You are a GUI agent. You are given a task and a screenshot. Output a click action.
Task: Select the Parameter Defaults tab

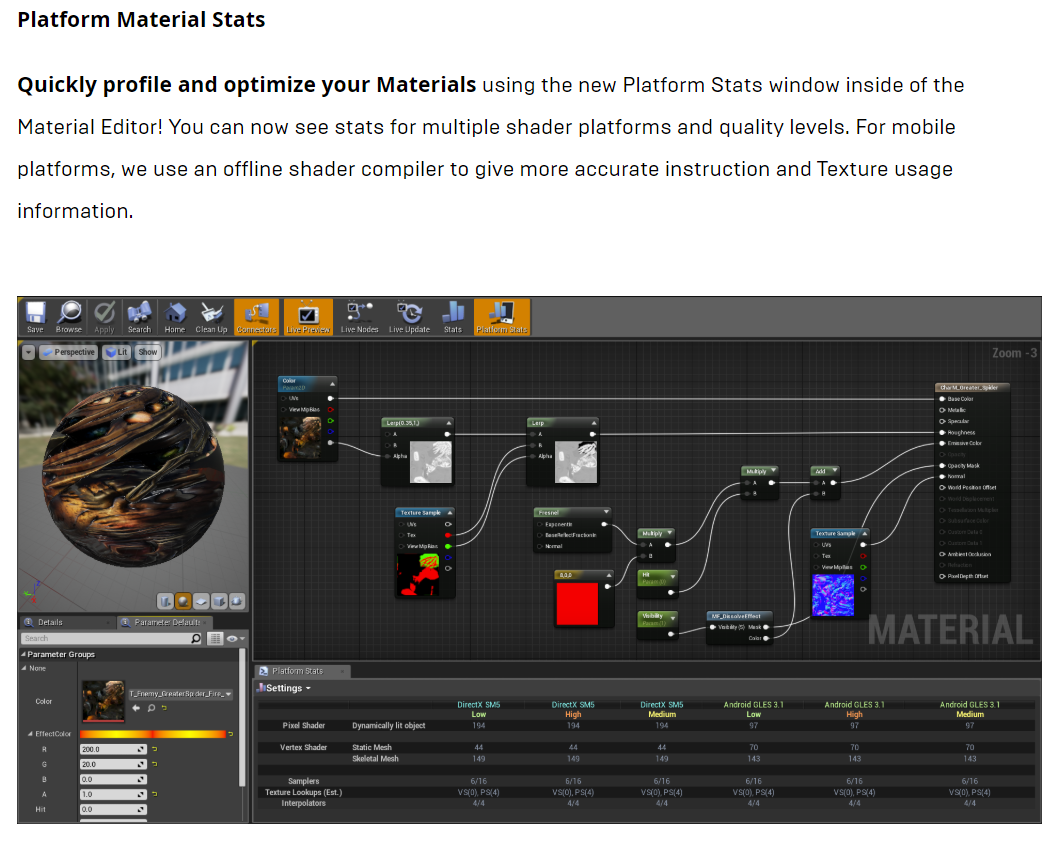(167, 622)
